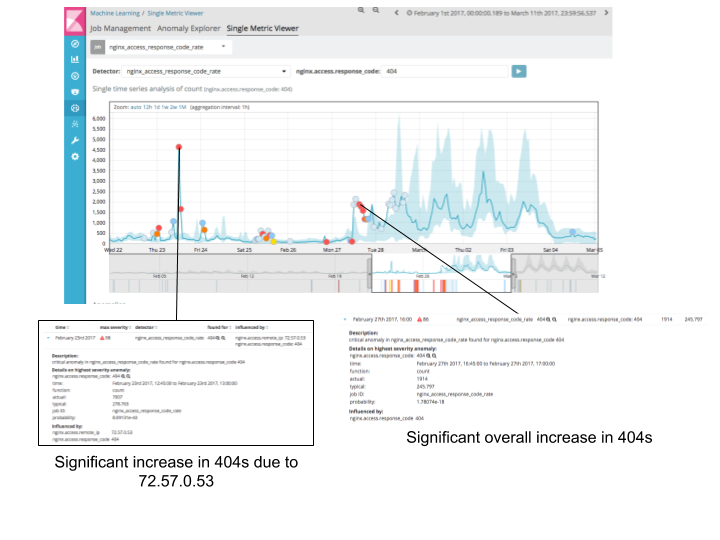
Task: Sort anomalies by influenced by column
Action: click(252, 327)
